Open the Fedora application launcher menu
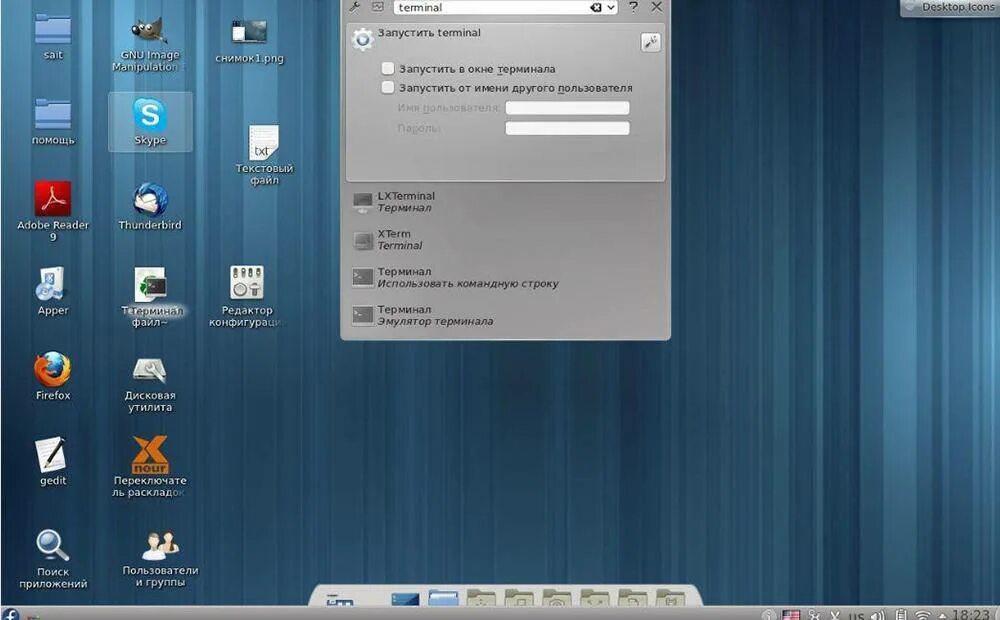 10,614
